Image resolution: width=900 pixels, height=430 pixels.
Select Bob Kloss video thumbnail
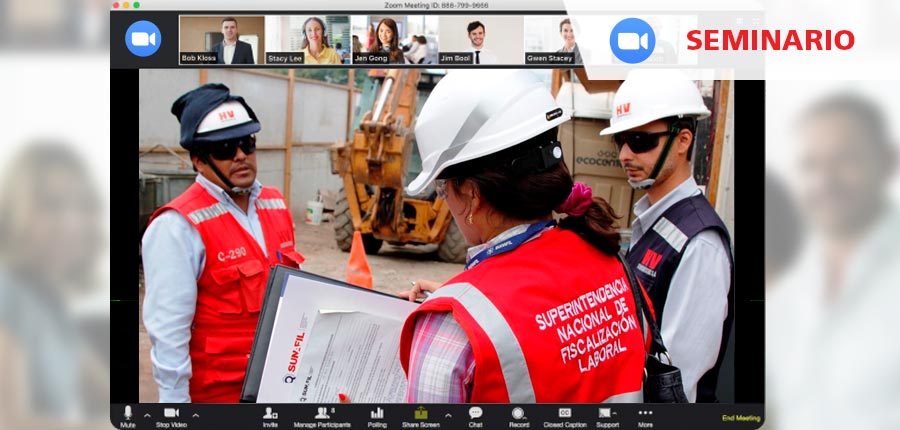click(x=222, y=40)
